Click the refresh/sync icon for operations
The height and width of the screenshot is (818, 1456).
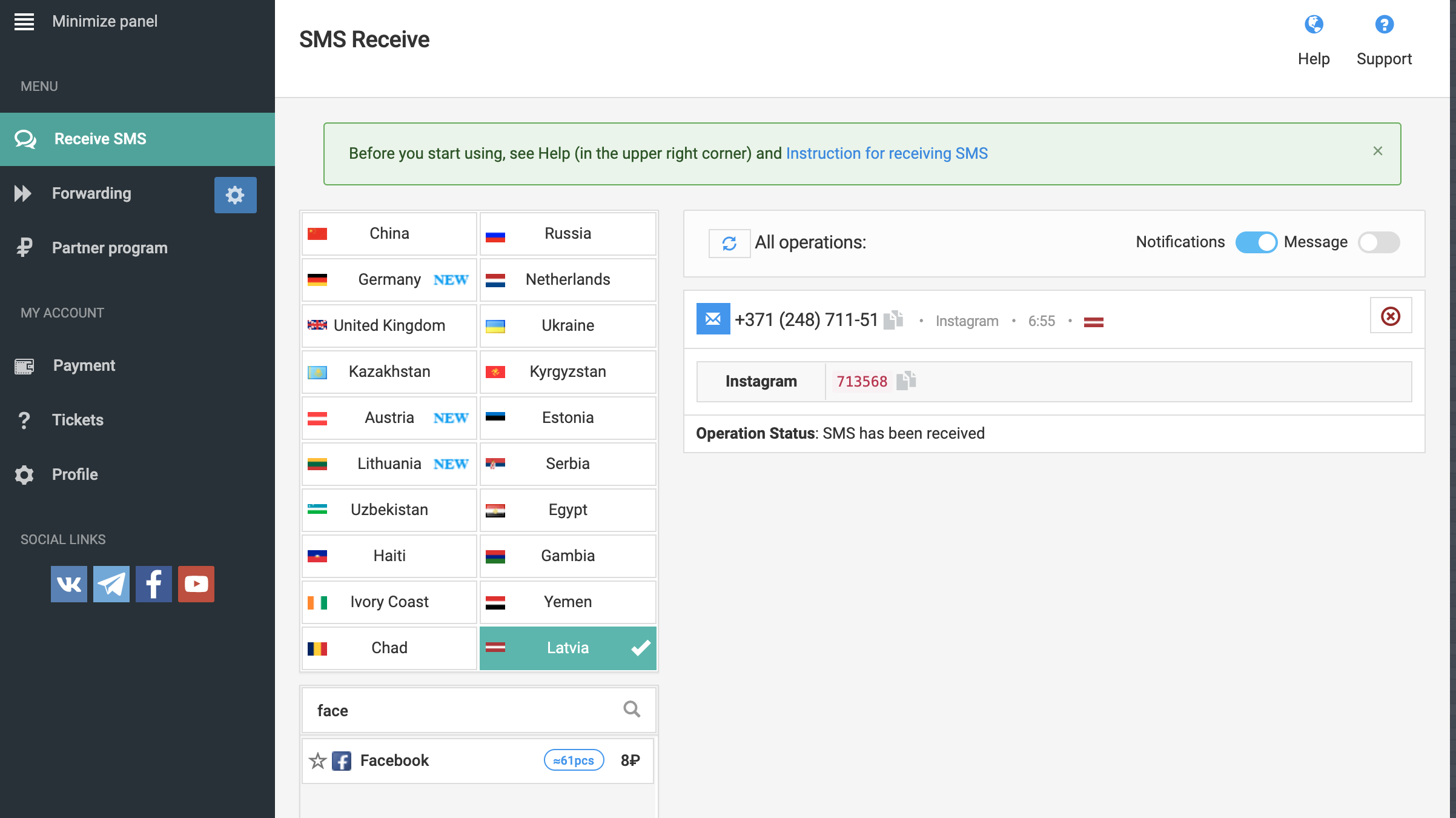728,241
